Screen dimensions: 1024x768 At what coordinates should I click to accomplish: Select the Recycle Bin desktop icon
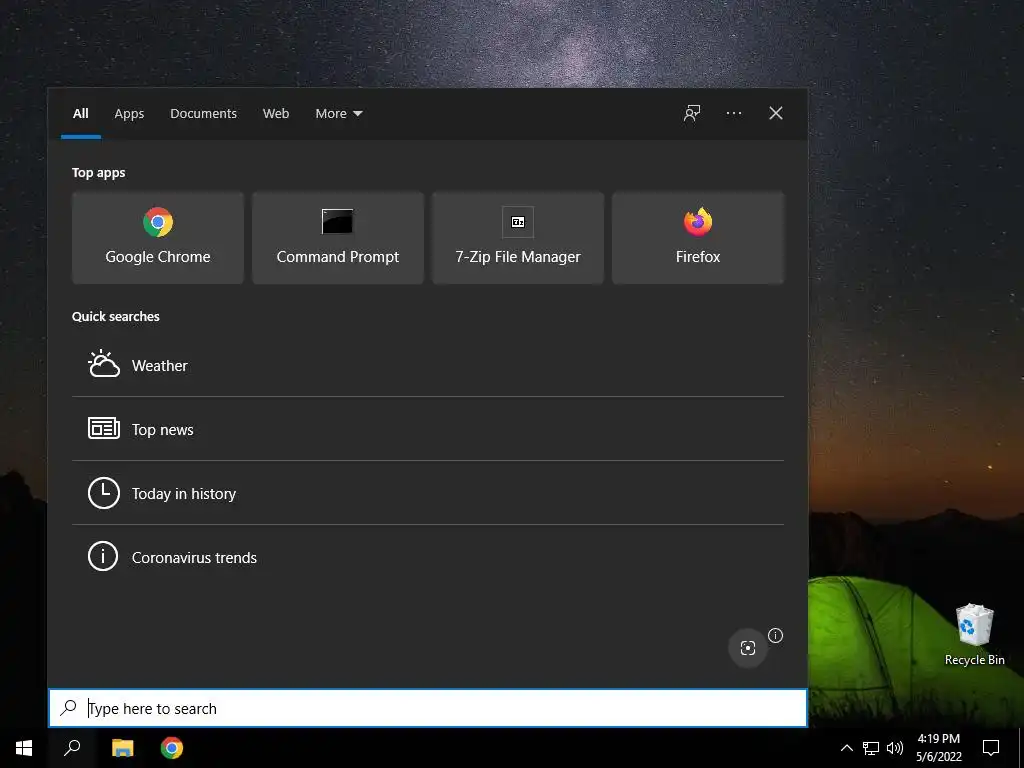(x=974, y=635)
